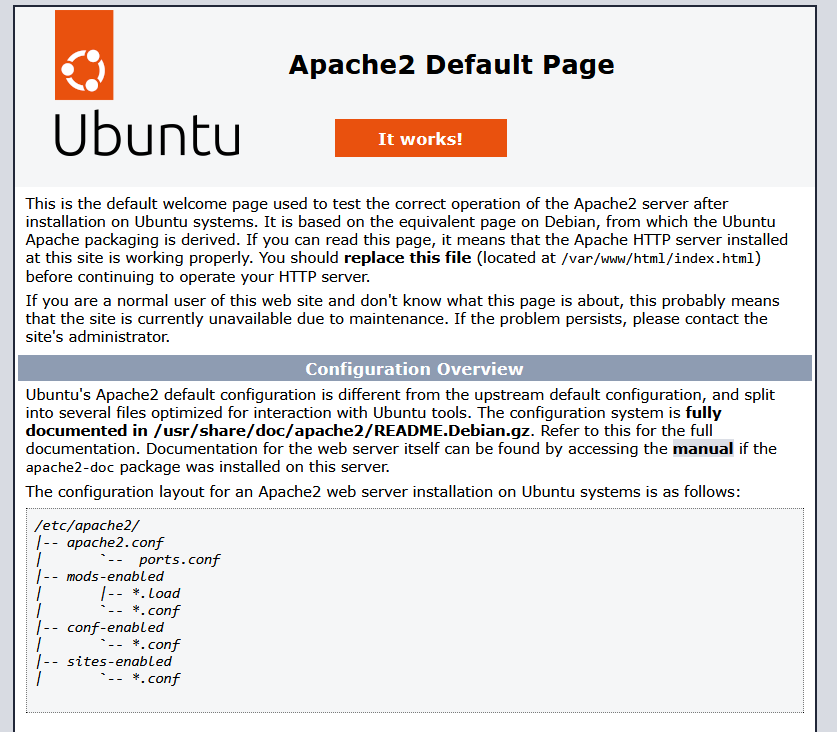Click the "If you are a normal user" paragraph
Image resolution: width=837 pixels, height=732 pixels.
[x=400, y=319]
